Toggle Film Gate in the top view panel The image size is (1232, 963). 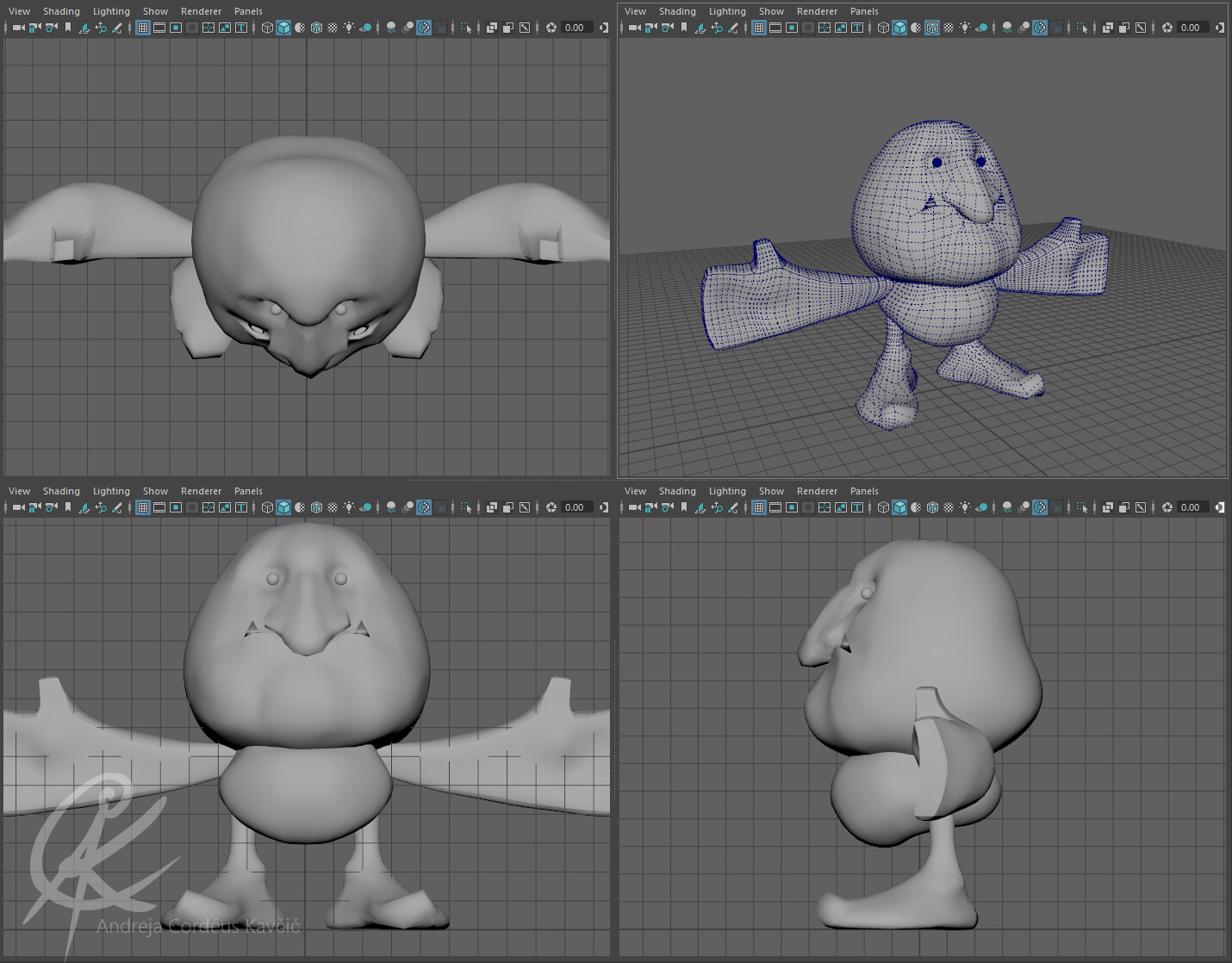(159, 28)
